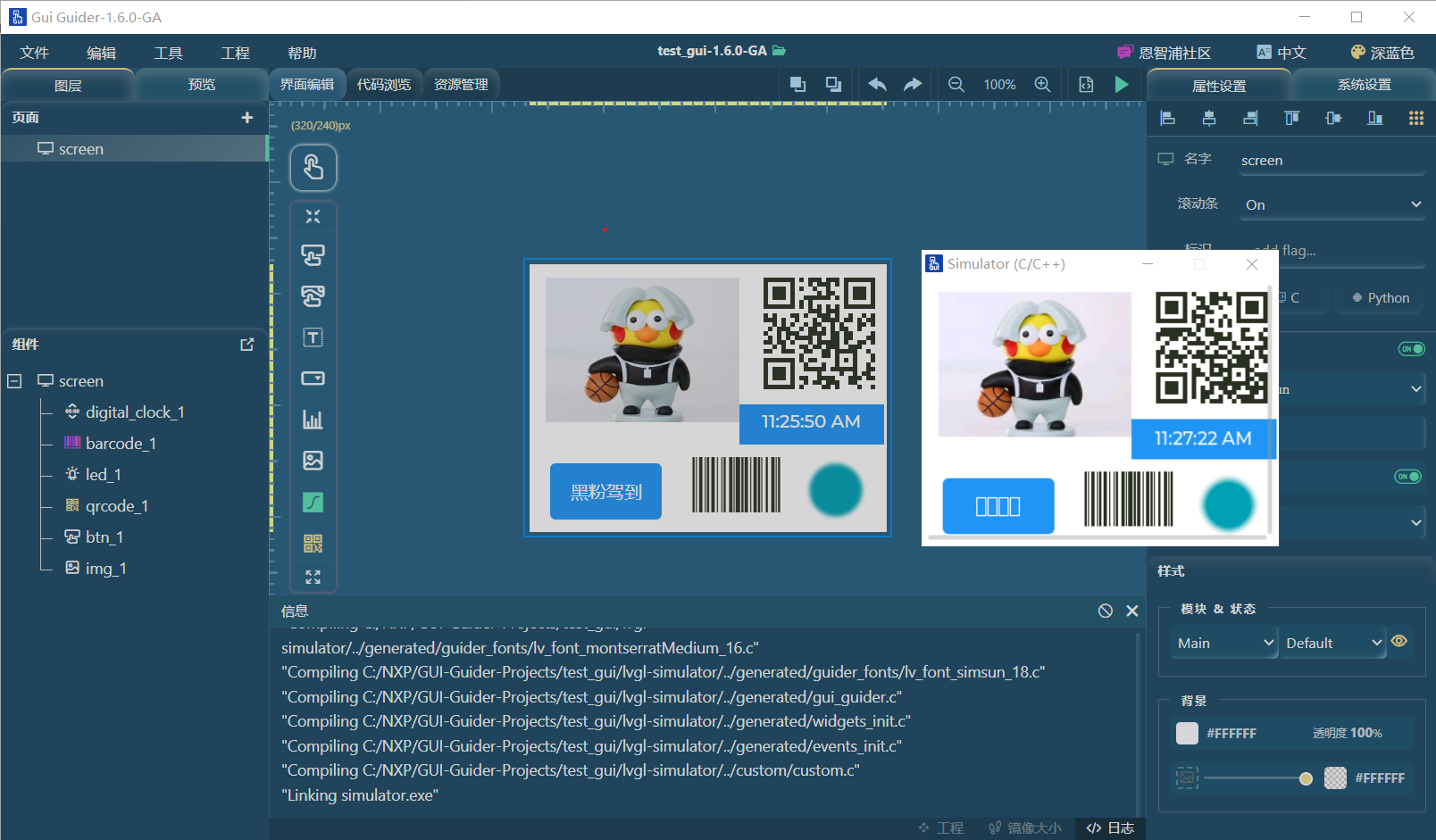
Task: Align widgets to the bottom edge
Action: [x=1375, y=118]
